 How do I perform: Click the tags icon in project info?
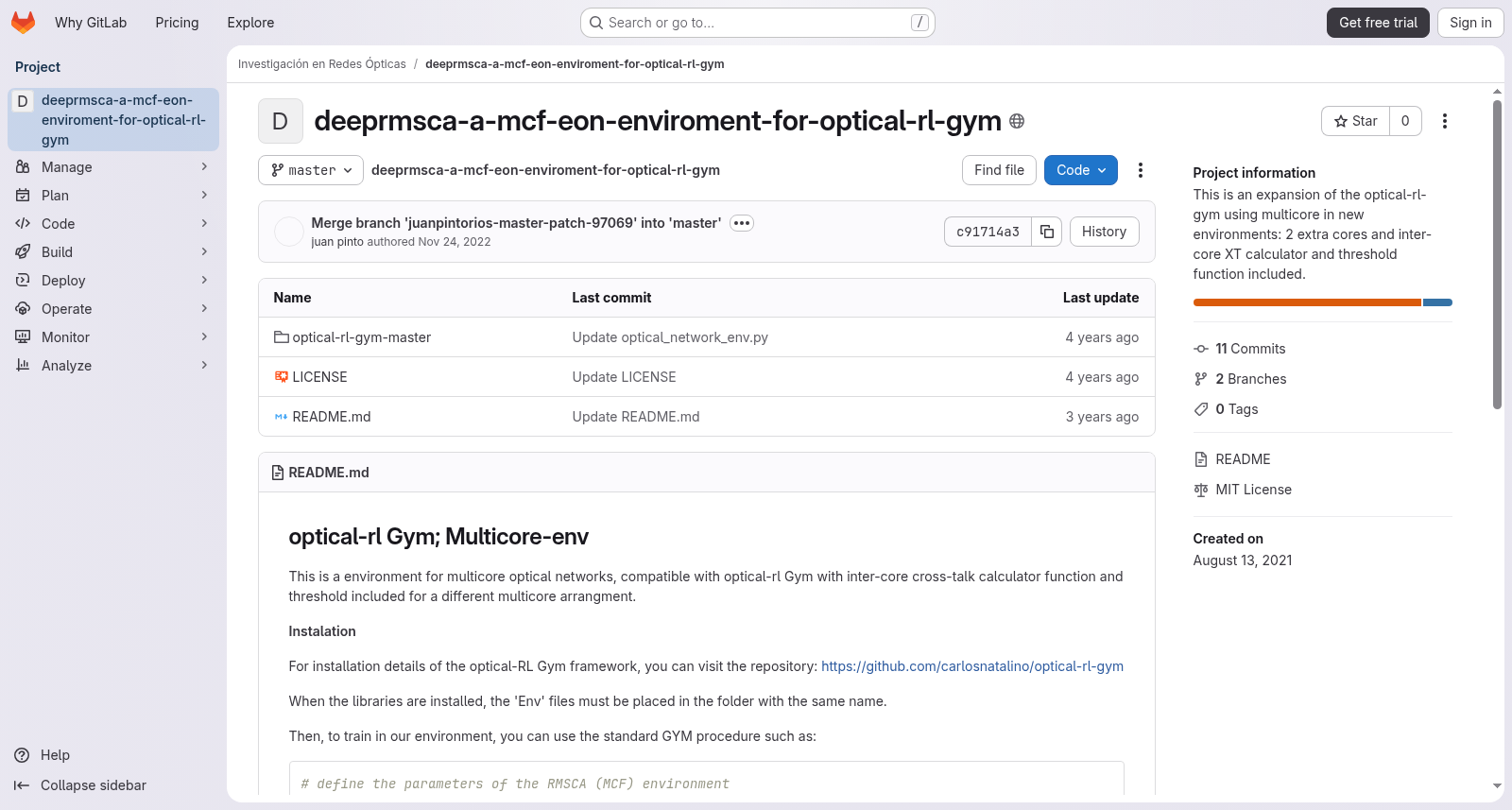point(1201,409)
